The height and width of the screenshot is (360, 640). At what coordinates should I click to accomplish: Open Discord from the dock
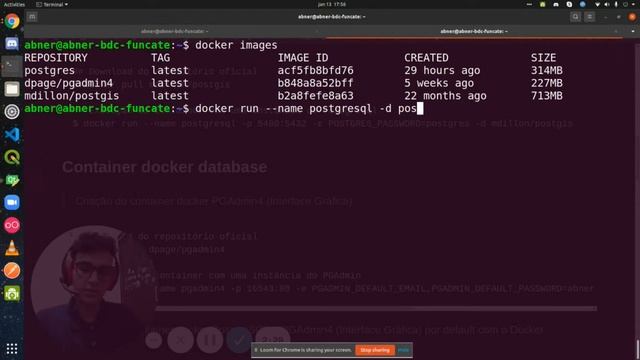pos(12,43)
